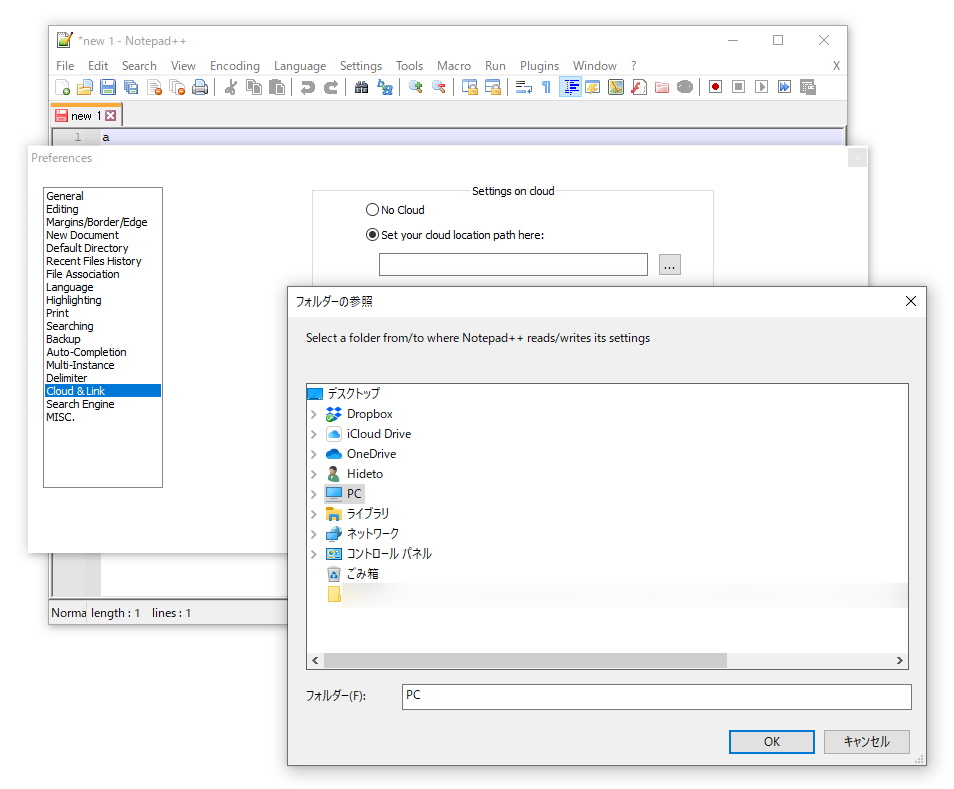The image size is (954, 789).
Task: Expand the iCloud Drive node
Action: (x=313, y=434)
